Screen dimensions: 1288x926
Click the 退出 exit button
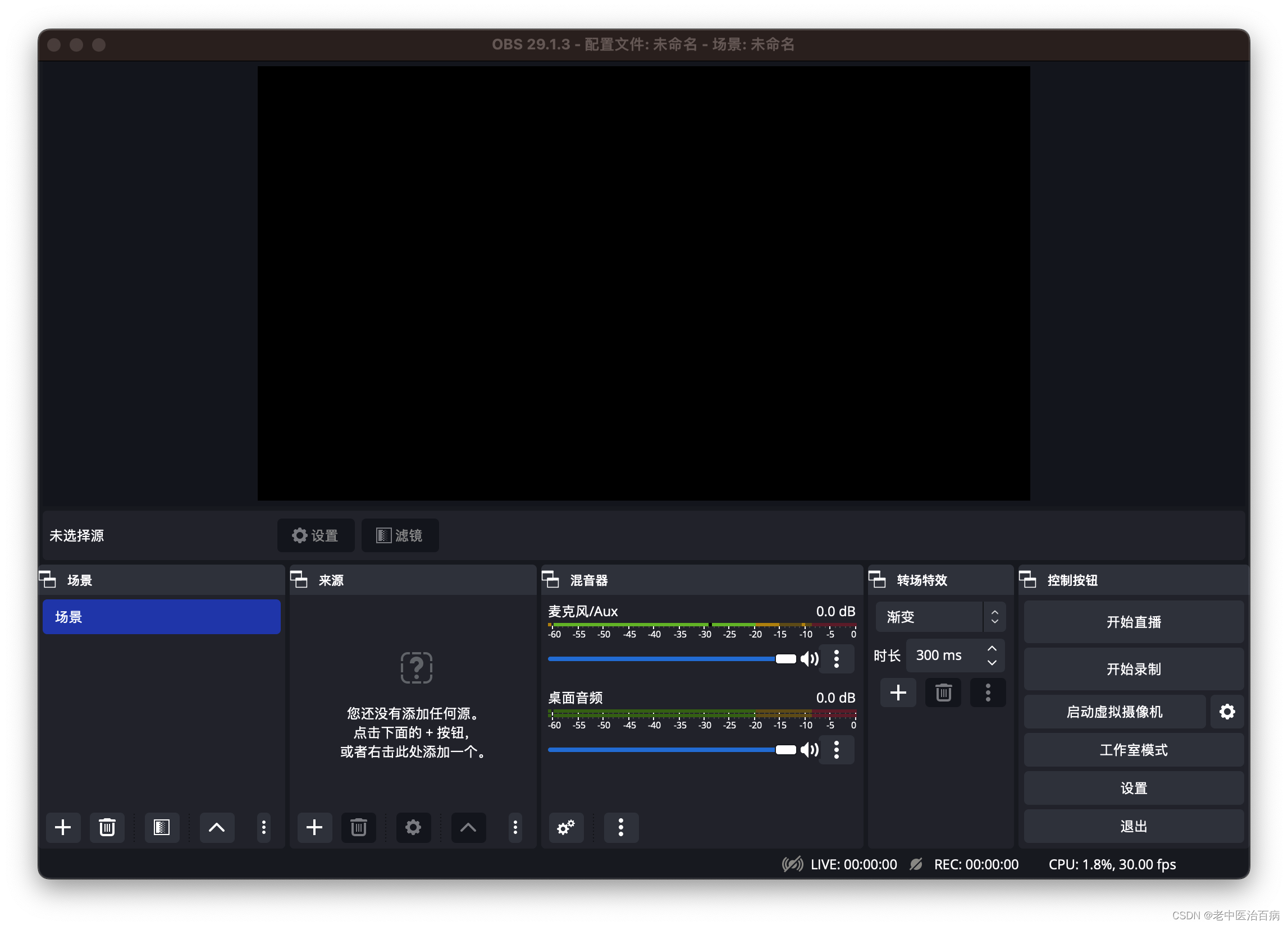click(1134, 826)
